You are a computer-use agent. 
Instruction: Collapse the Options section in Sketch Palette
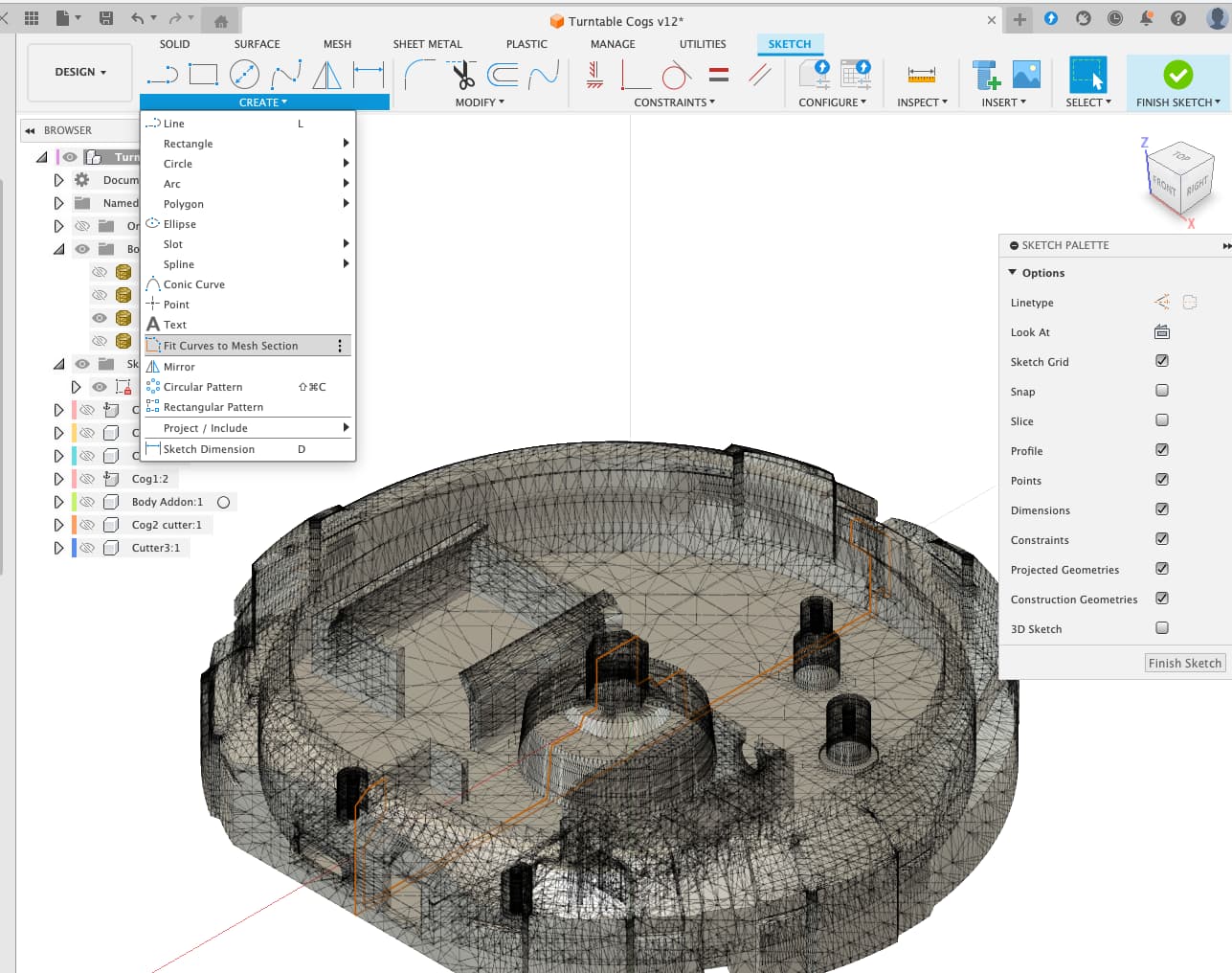coord(1013,273)
